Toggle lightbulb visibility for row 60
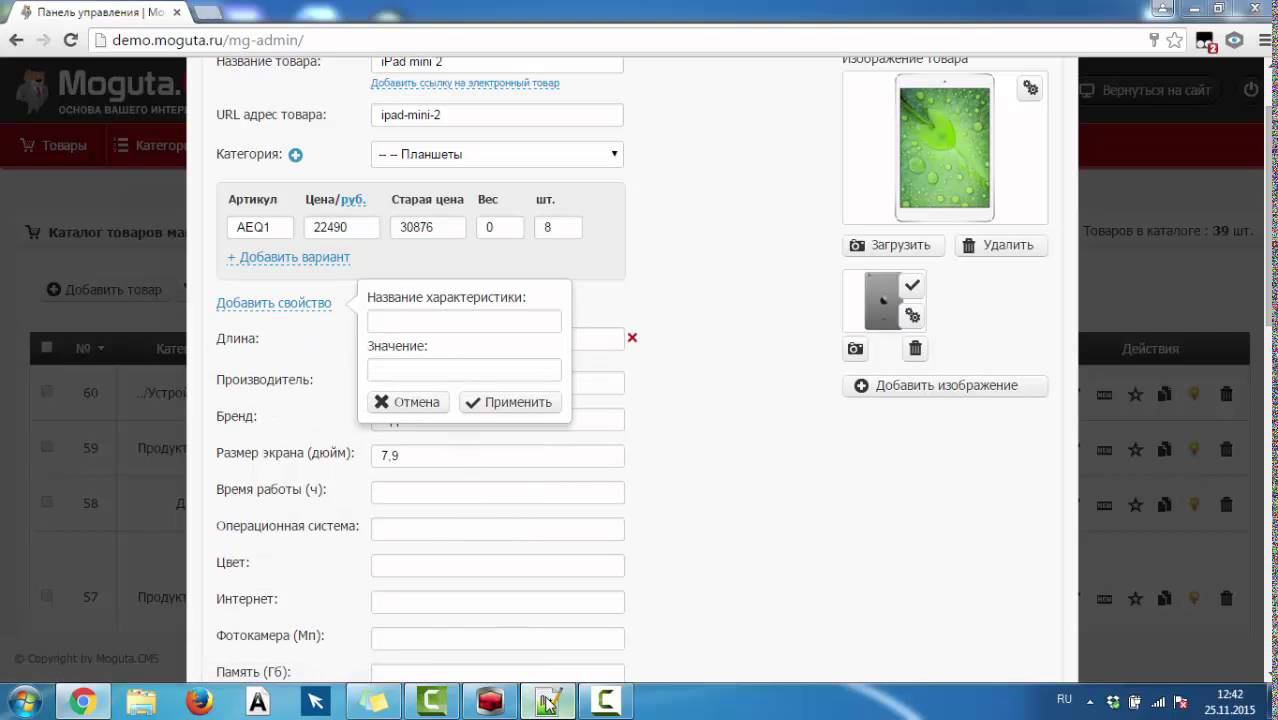Viewport: 1278px width, 720px height. tap(1194, 394)
